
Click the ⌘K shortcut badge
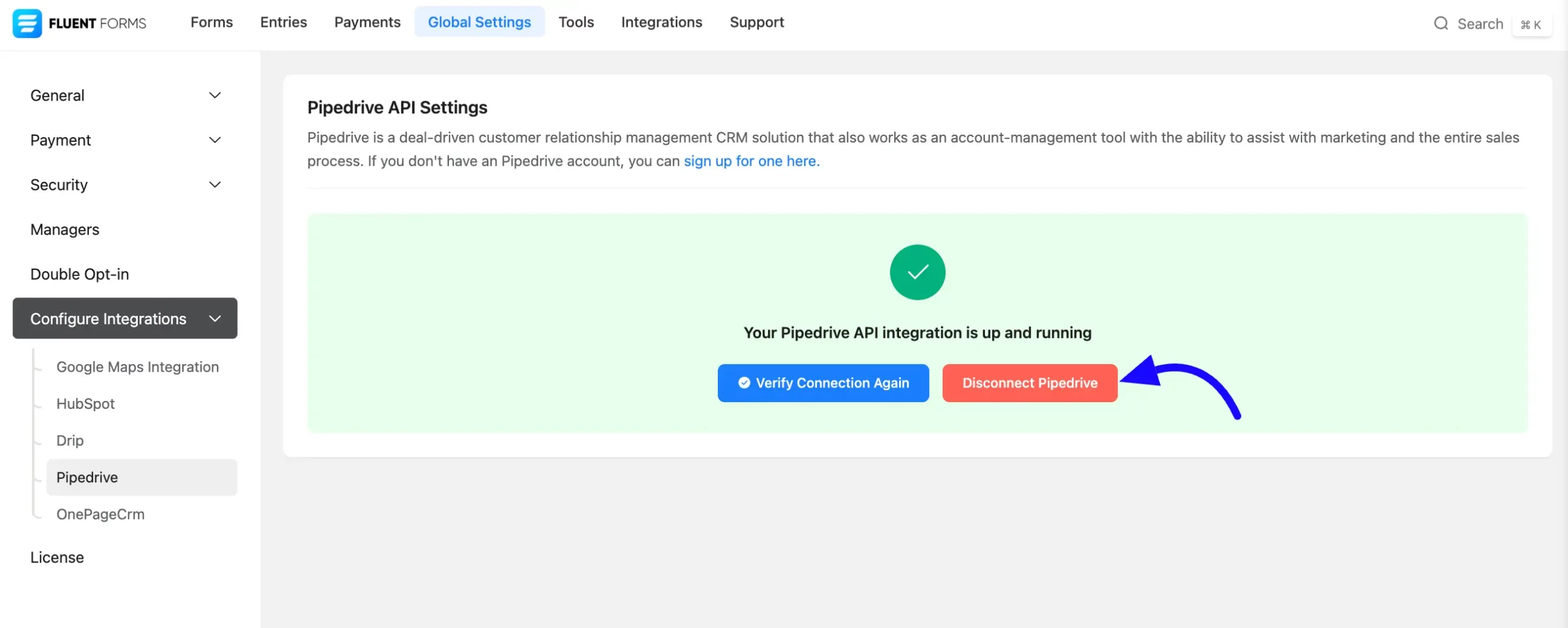pos(1531,24)
